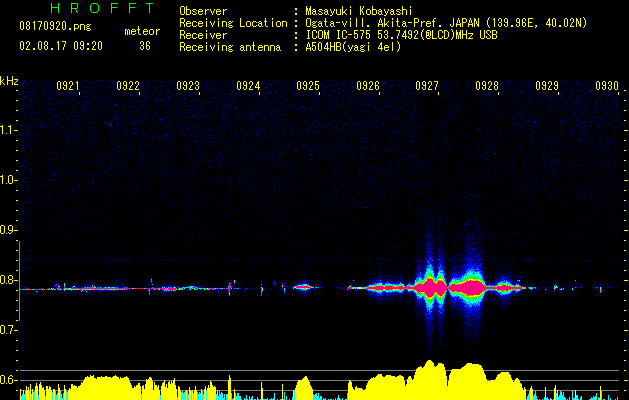Click the 0923 time marker

(188, 86)
